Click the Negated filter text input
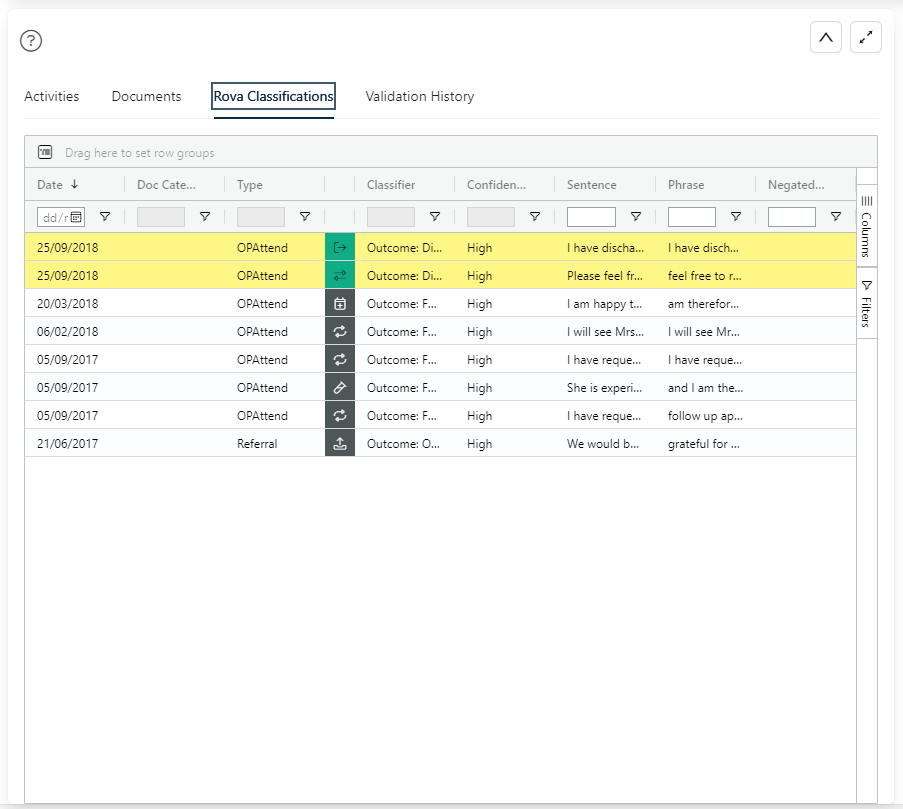The height and width of the screenshot is (809, 903). pyautogui.click(x=791, y=217)
